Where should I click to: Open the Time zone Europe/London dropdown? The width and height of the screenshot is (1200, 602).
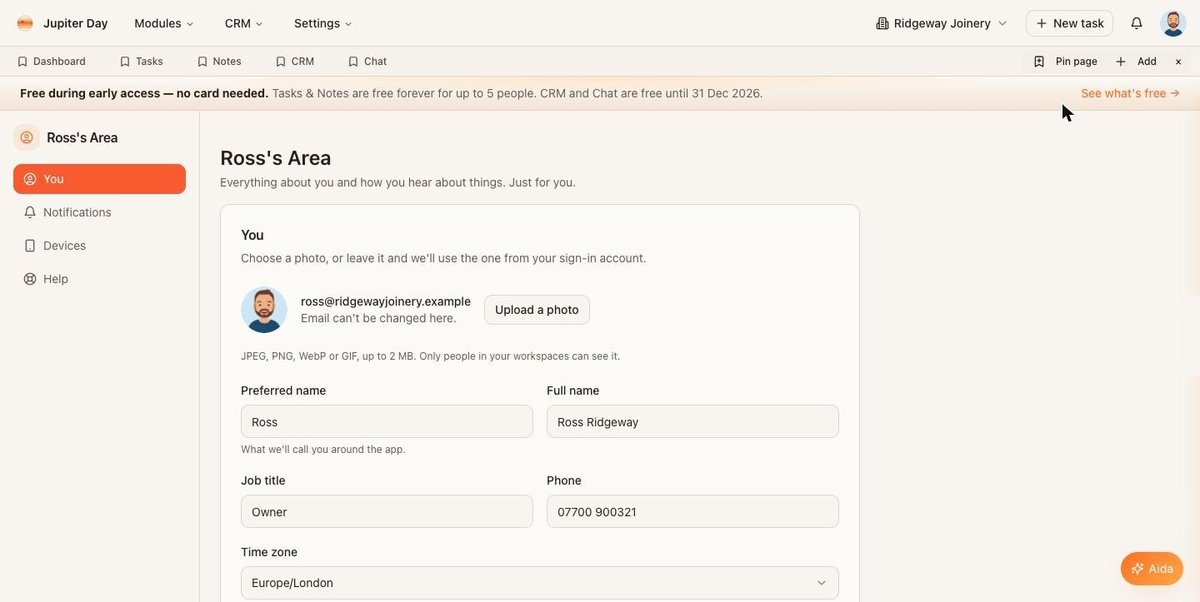tap(540, 583)
